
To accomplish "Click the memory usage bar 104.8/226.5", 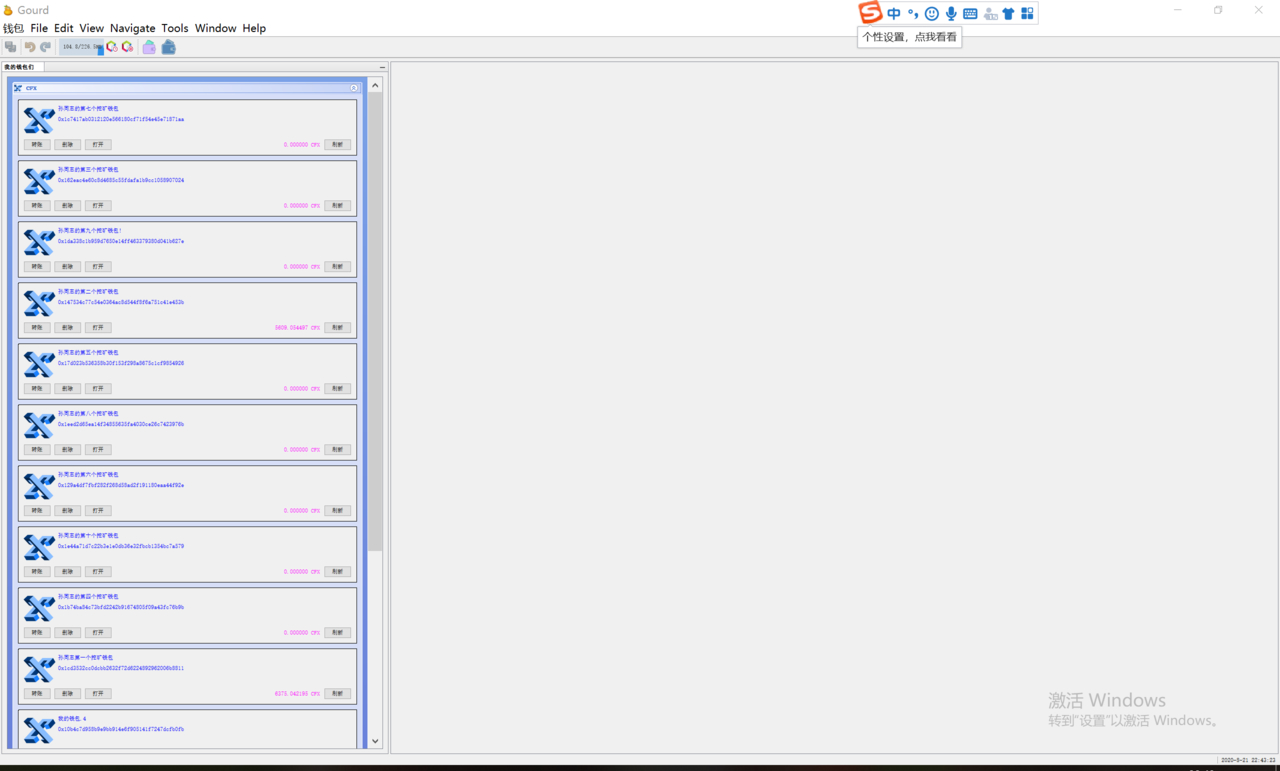I will pos(81,47).
